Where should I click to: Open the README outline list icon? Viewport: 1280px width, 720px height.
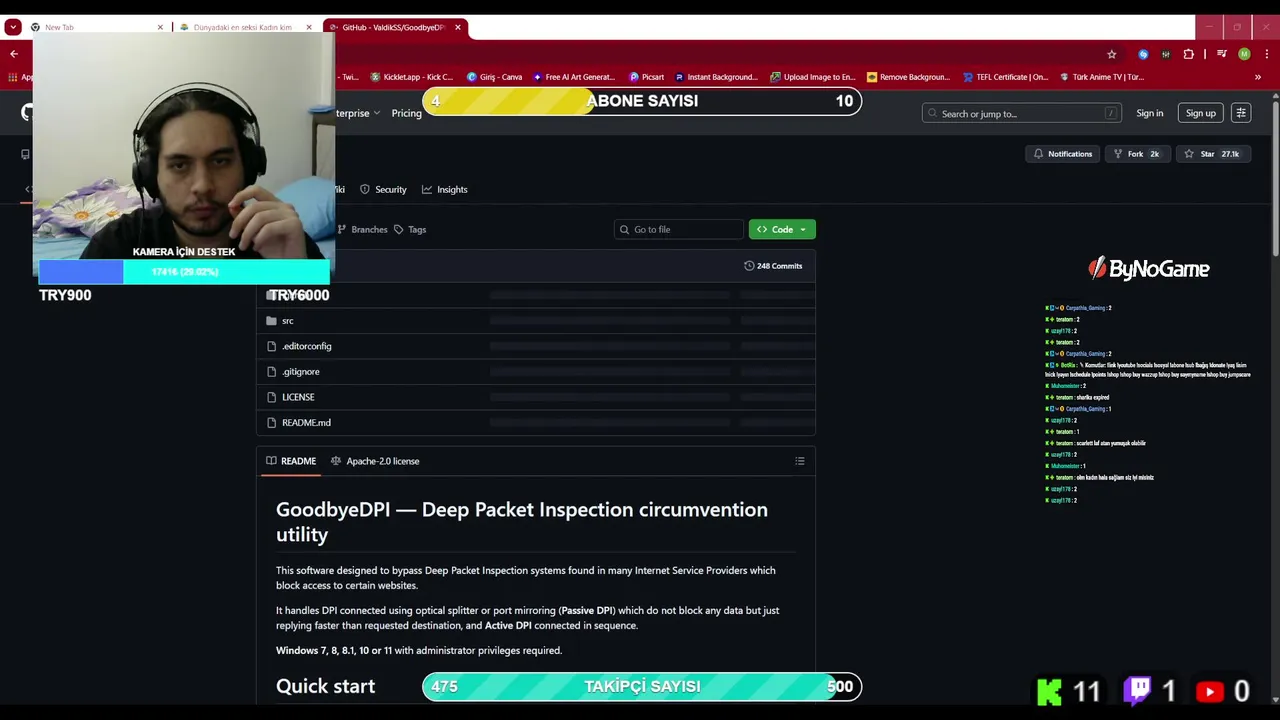[x=800, y=461]
